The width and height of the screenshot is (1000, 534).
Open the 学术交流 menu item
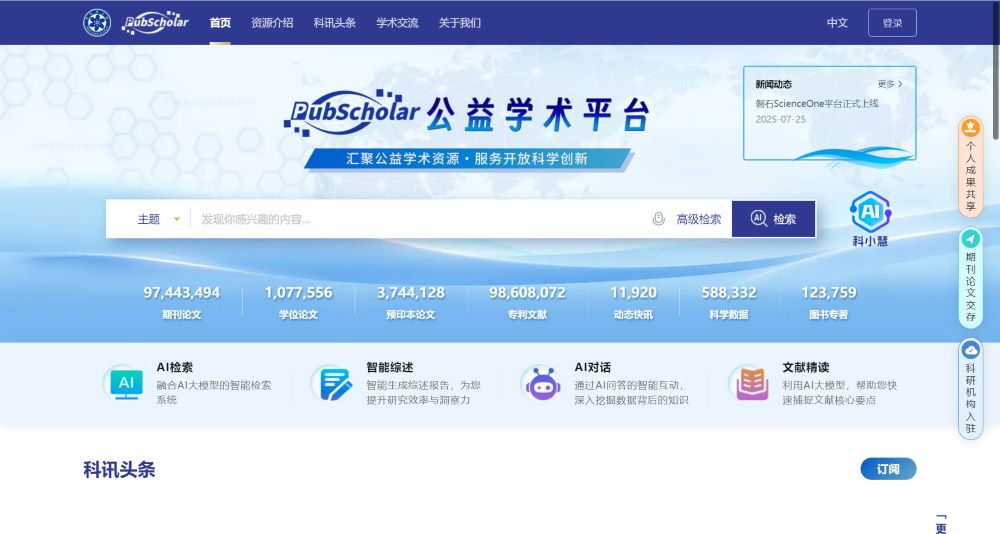397,23
